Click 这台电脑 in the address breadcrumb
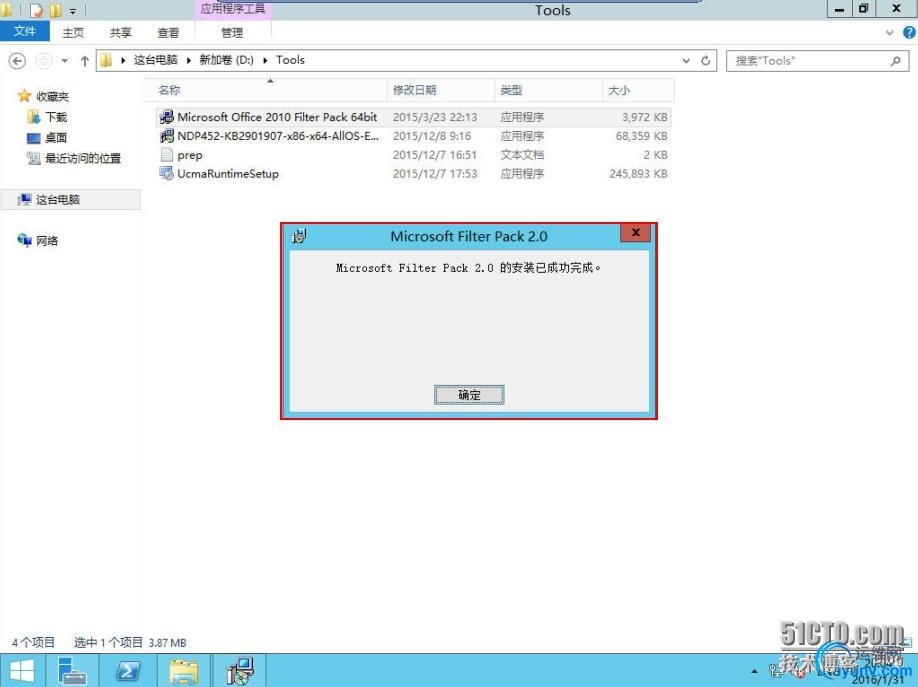 (155, 60)
